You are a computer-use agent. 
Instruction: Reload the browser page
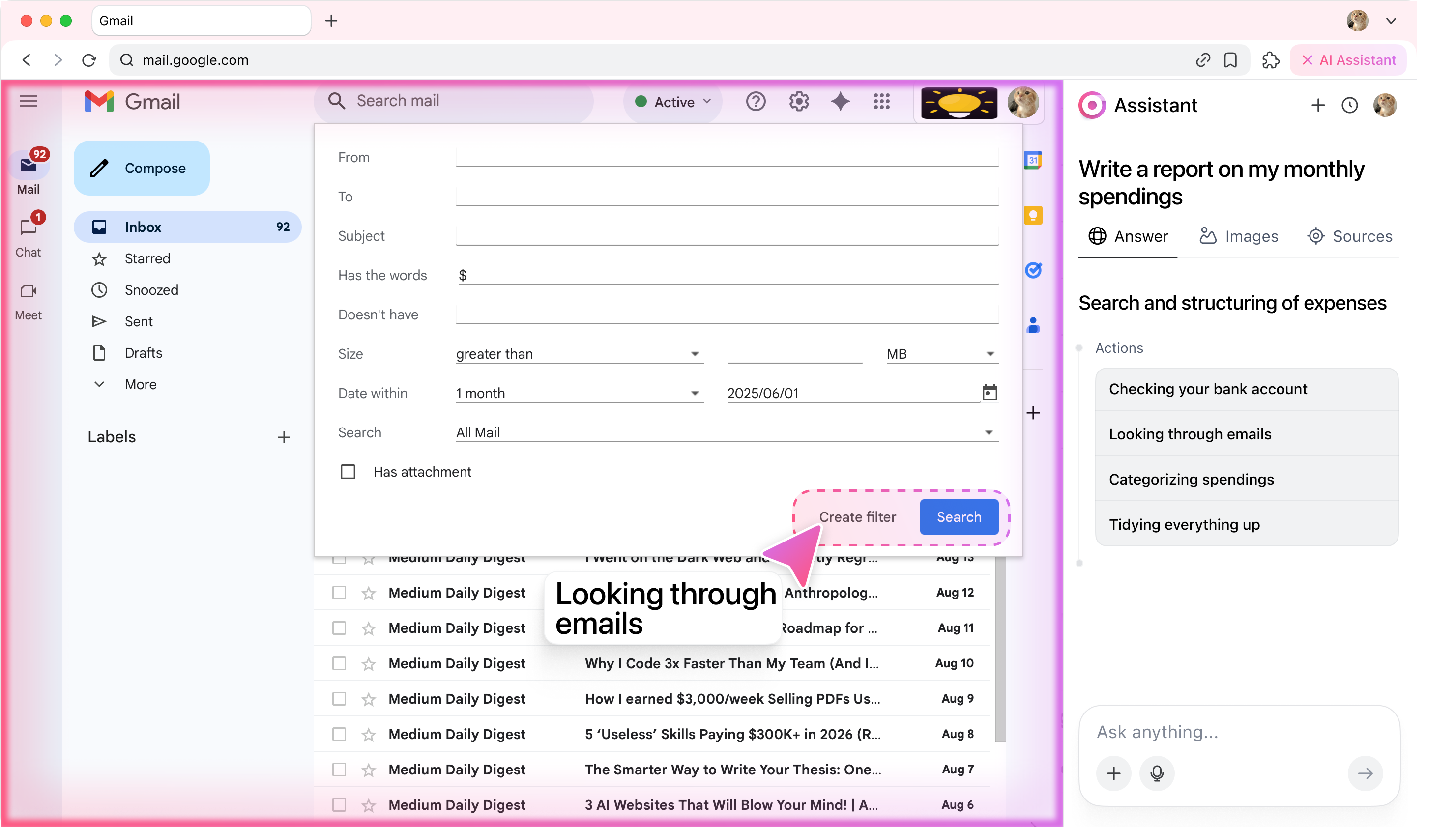89,60
